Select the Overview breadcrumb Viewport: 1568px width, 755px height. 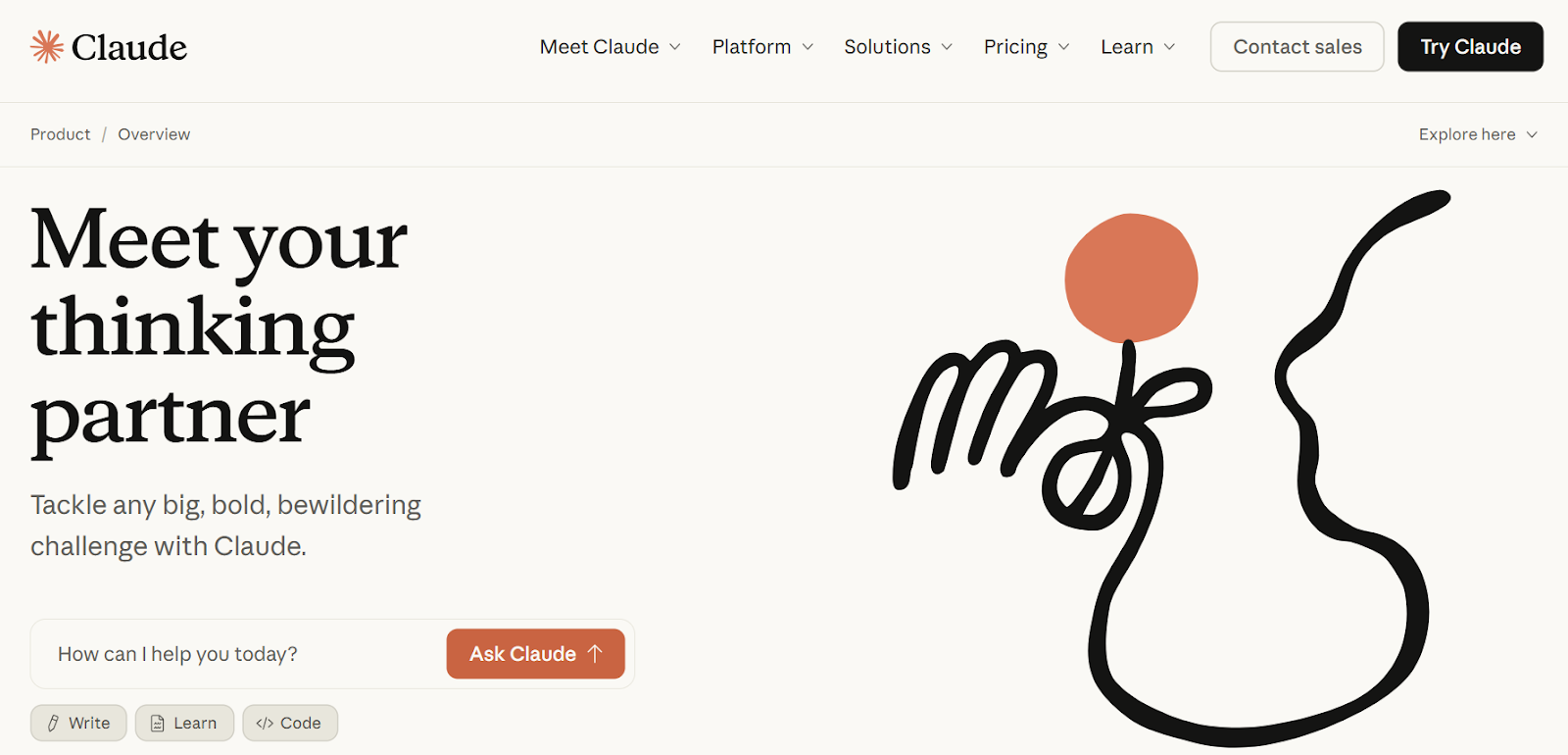click(154, 134)
